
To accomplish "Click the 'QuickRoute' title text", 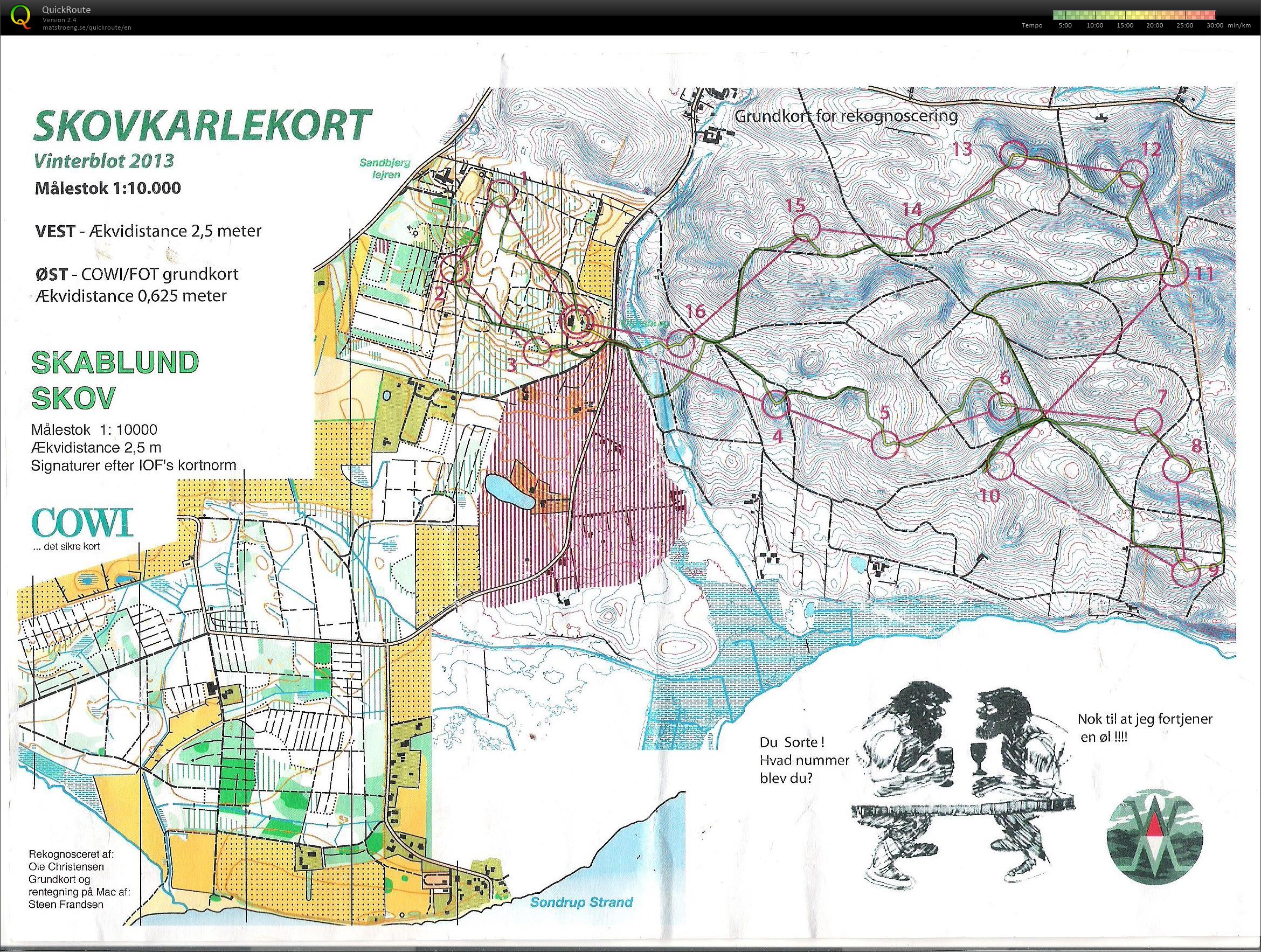I will [x=66, y=10].
